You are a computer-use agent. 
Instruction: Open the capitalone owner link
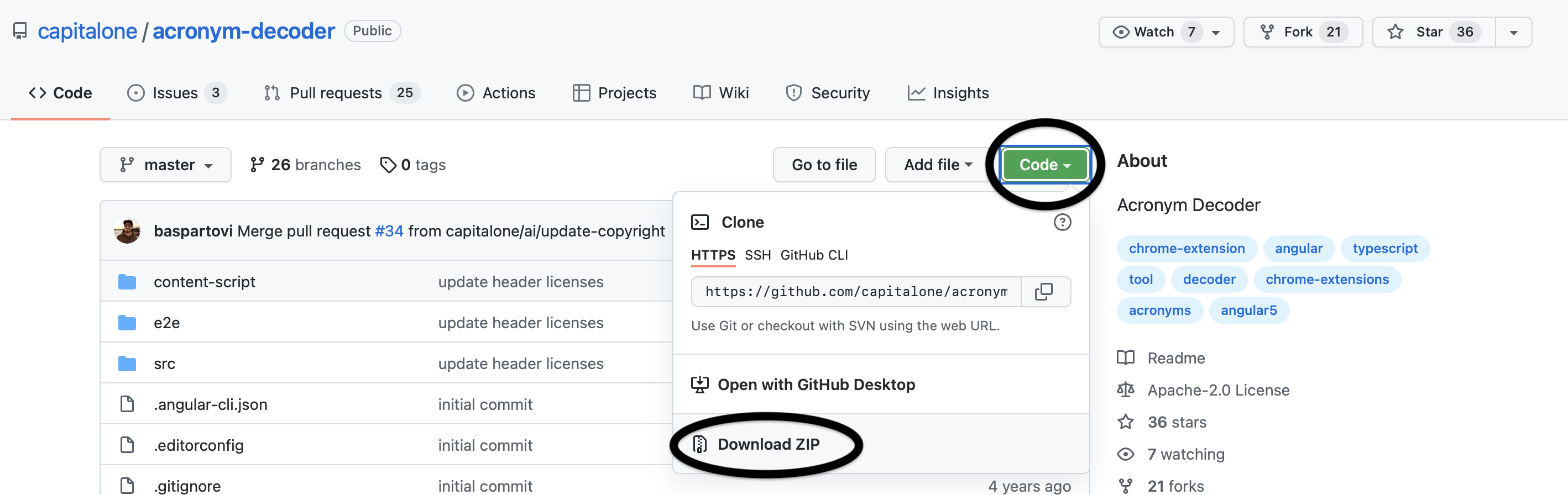point(87,31)
